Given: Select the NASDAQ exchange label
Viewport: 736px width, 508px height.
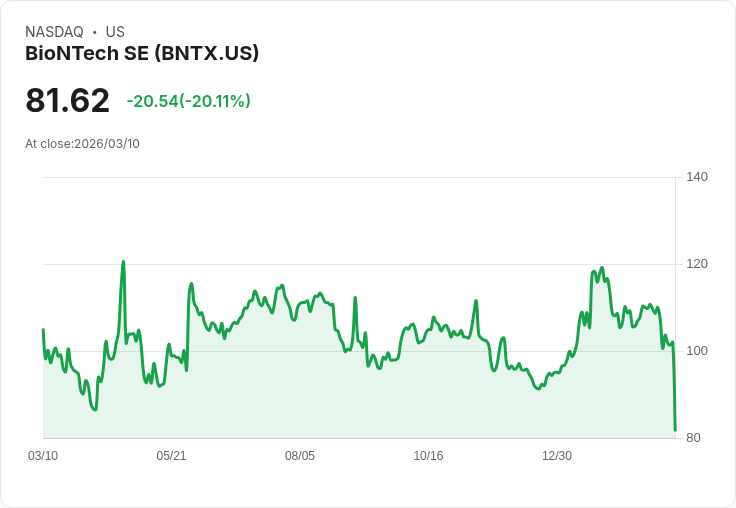Looking at the screenshot, I should tap(54, 32).
